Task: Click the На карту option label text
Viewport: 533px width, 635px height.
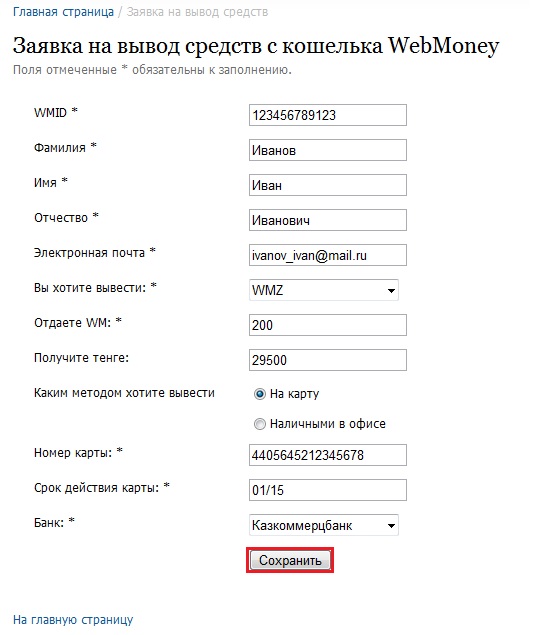Action: pyautogui.click(x=294, y=394)
